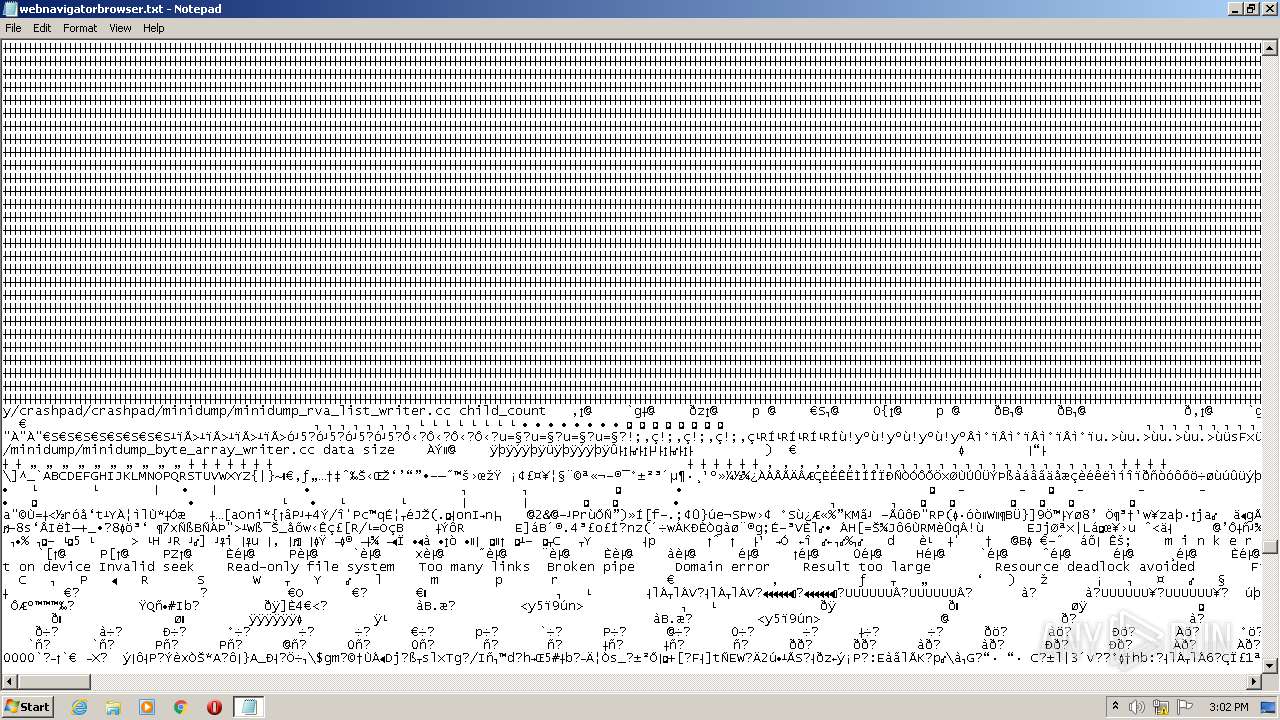The width and height of the screenshot is (1280, 720).
Task: Click the horizontal scrollbar right arrow
Action: coord(1255,681)
